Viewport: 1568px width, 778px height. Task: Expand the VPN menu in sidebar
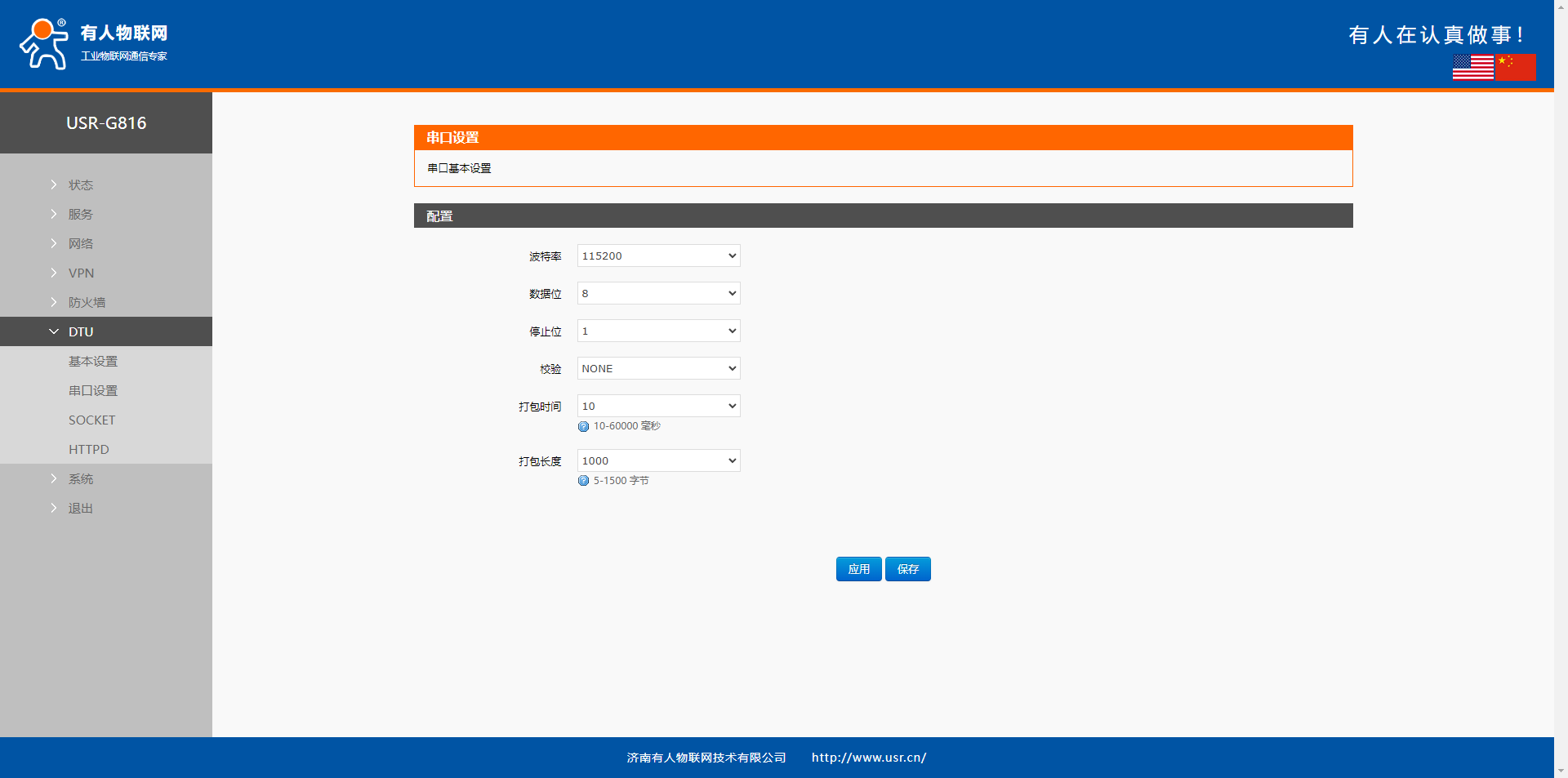coord(81,273)
